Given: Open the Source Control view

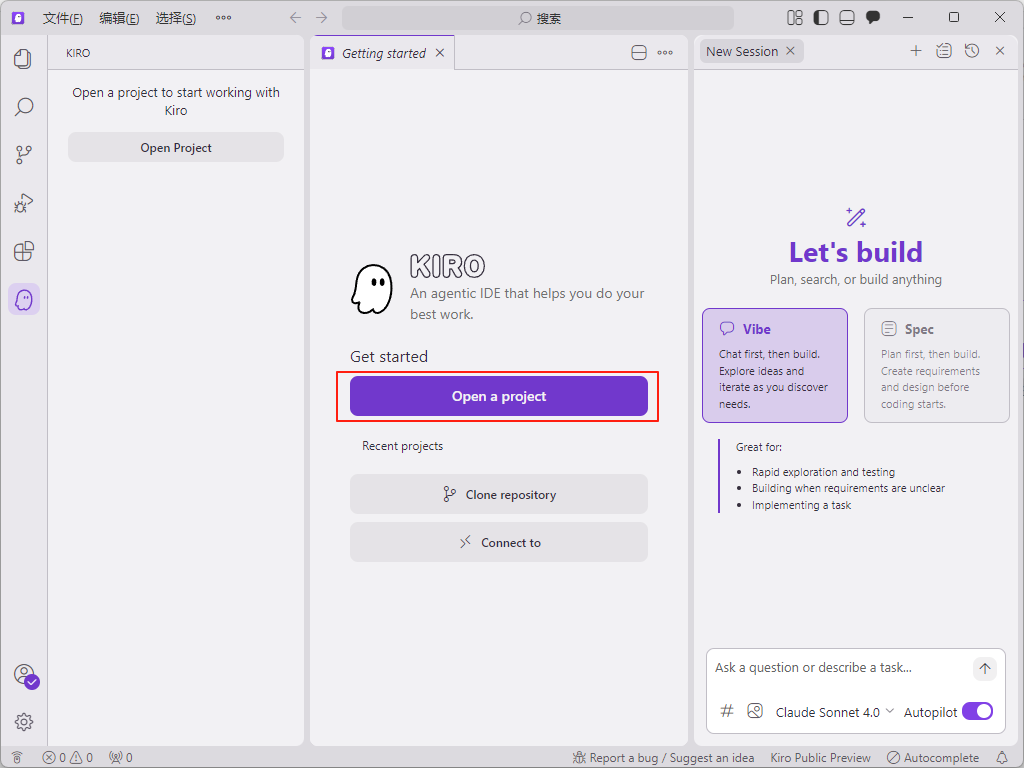Looking at the screenshot, I should (x=24, y=155).
